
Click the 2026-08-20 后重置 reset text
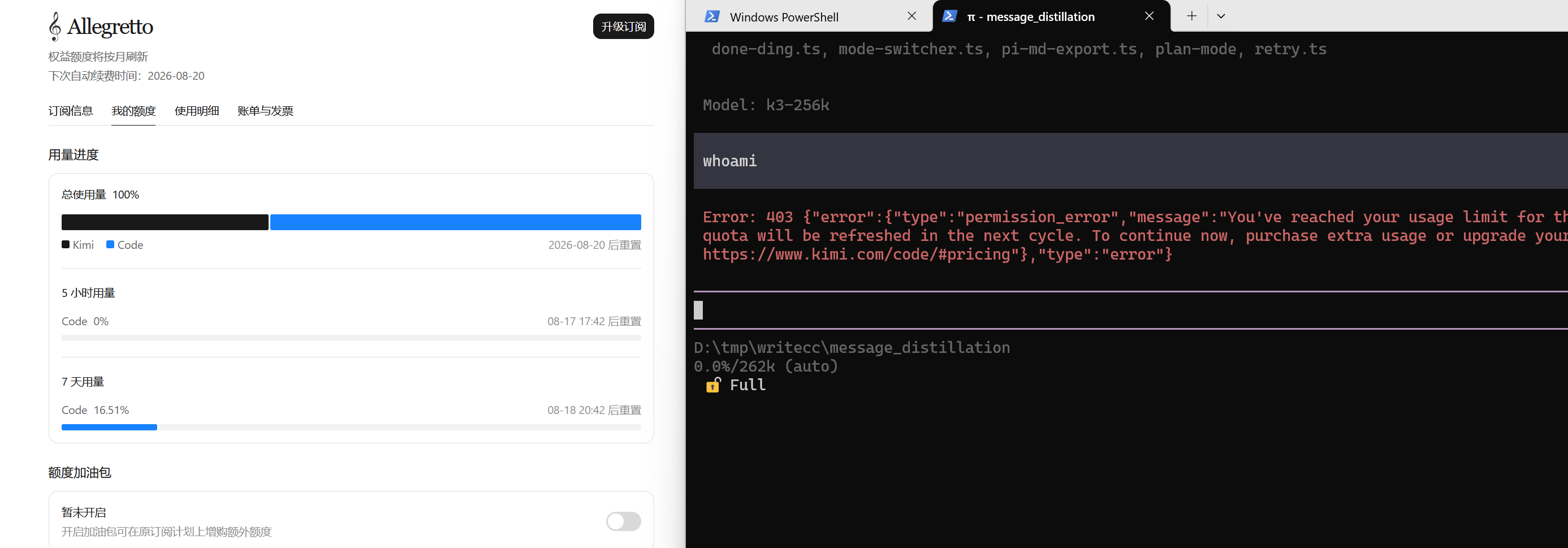pyautogui.click(x=595, y=245)
